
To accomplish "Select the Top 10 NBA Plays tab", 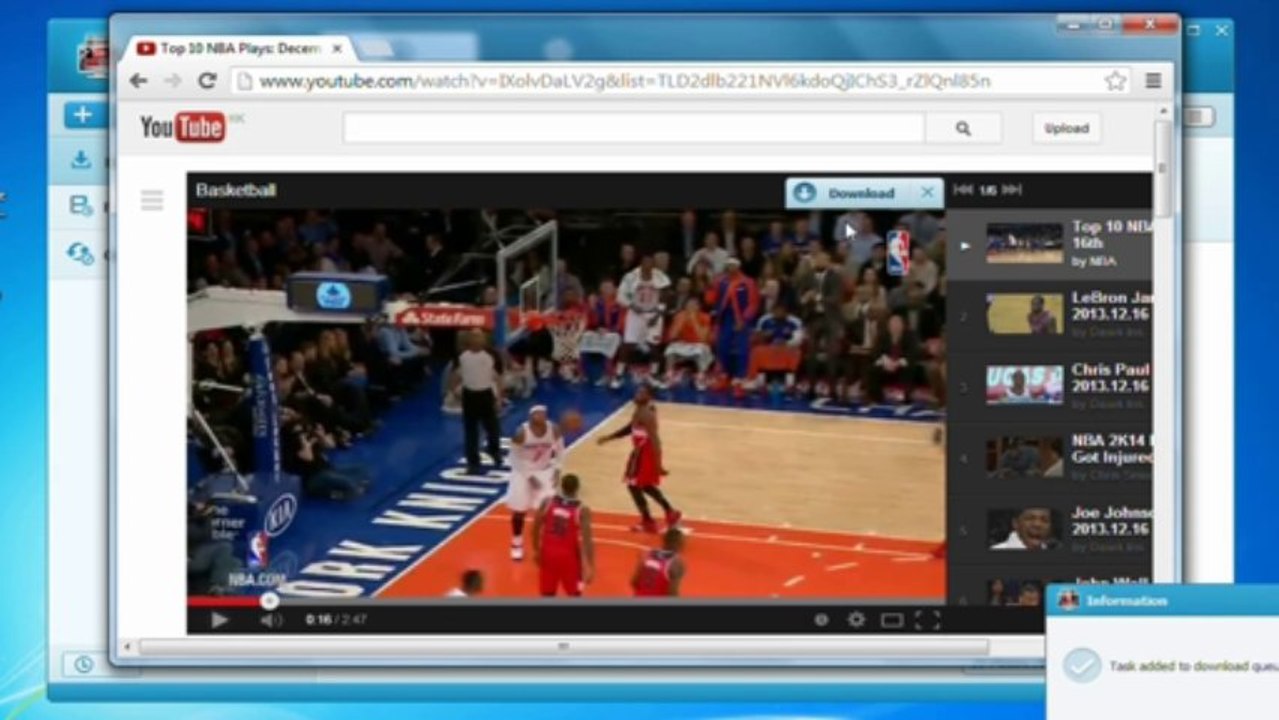I will 240,48.
